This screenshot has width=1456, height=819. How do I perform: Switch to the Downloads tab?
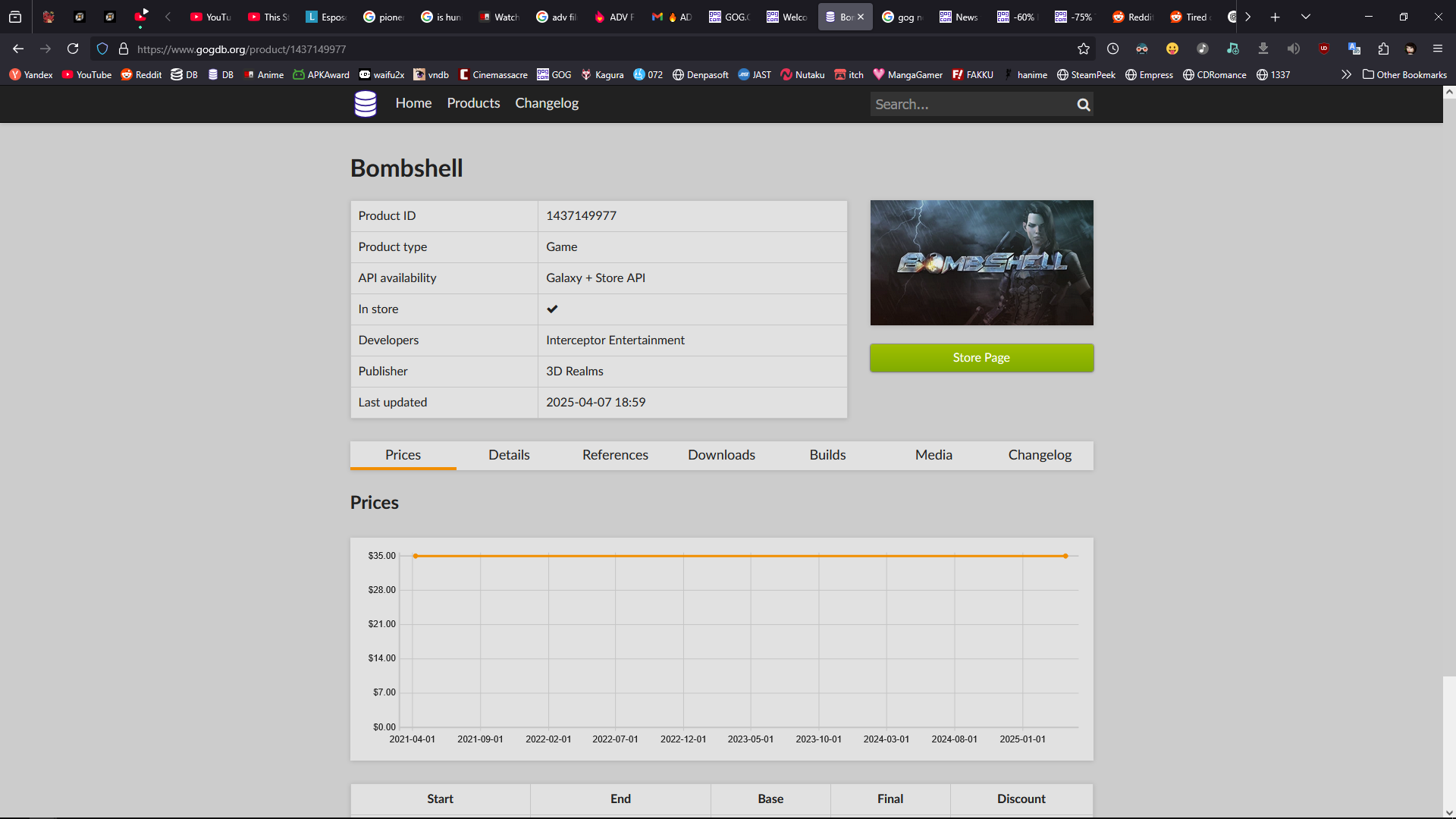tap(721, 455)
